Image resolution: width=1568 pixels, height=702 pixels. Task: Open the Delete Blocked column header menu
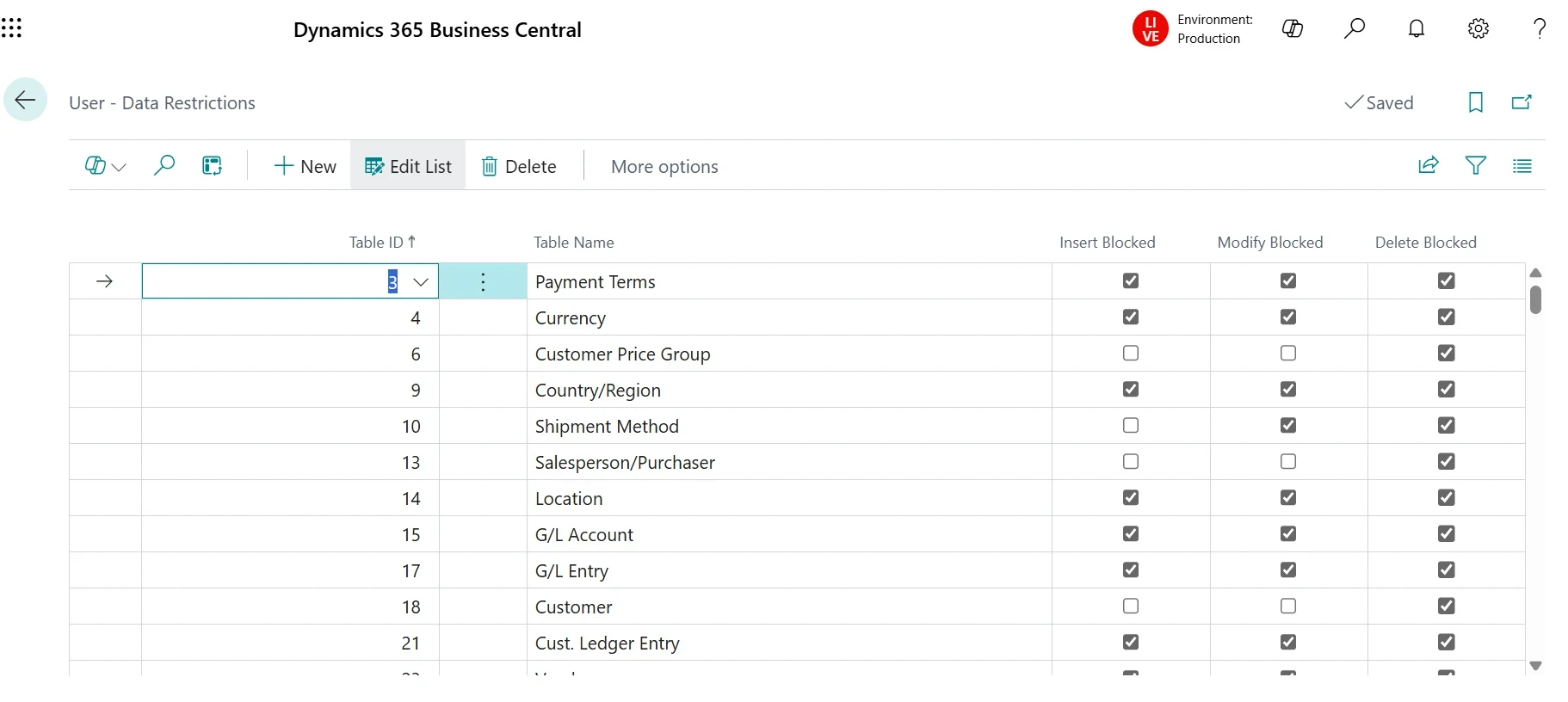point(1425,243)
